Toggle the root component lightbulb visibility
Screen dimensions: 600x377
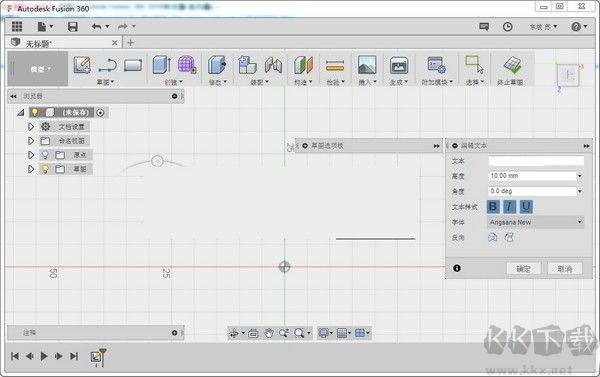(x=34, y=112)
